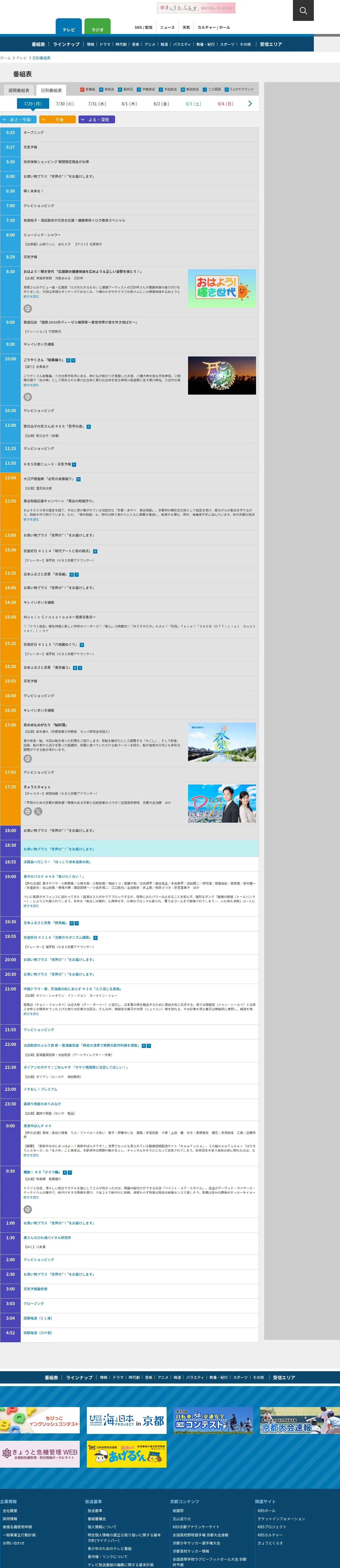Switch to the ラジオ tab
Screen dimensions: 340x1568
pos(98,27)
